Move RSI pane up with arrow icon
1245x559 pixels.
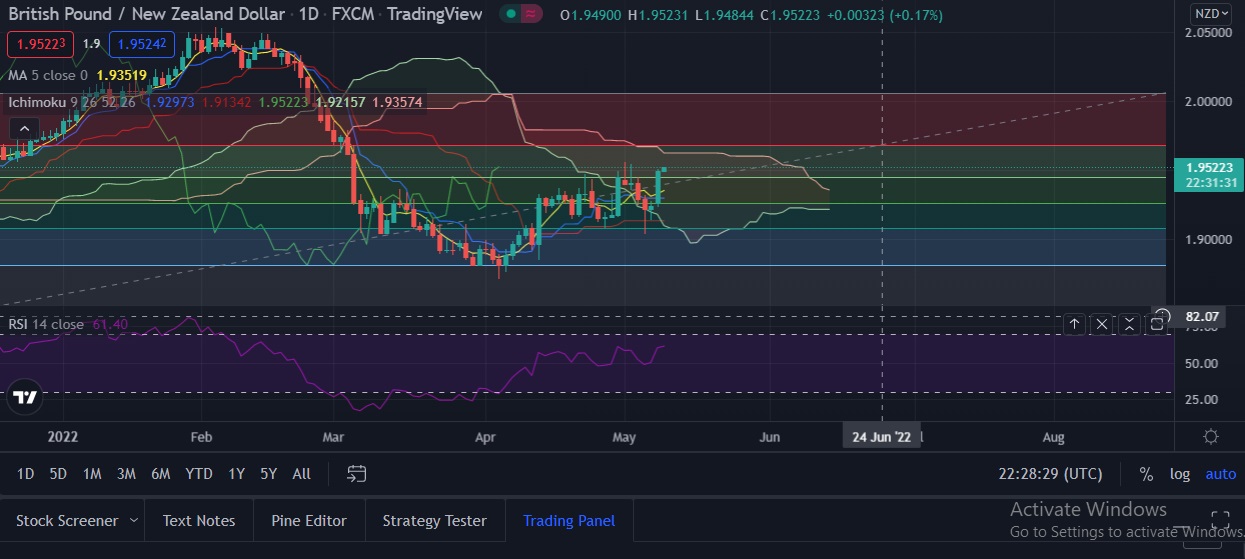coord(1074,323)
